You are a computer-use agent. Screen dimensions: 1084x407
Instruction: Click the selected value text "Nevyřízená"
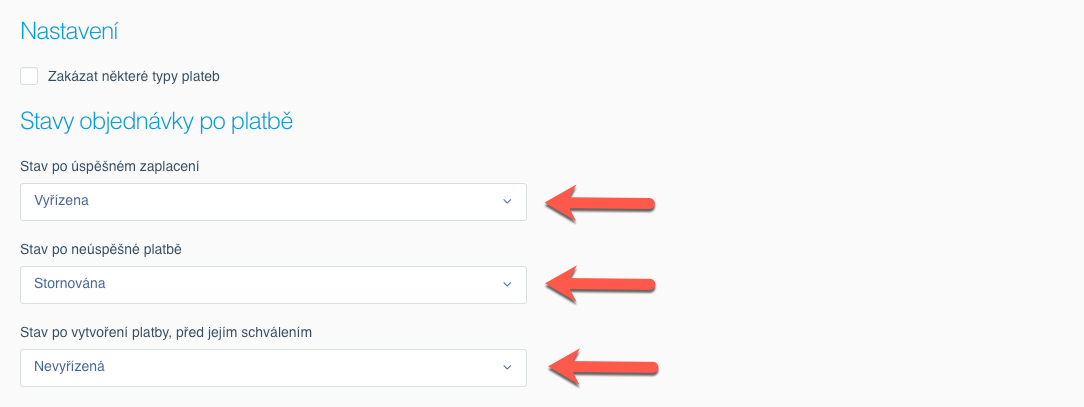pyautogui.click(x=70, y=368)
